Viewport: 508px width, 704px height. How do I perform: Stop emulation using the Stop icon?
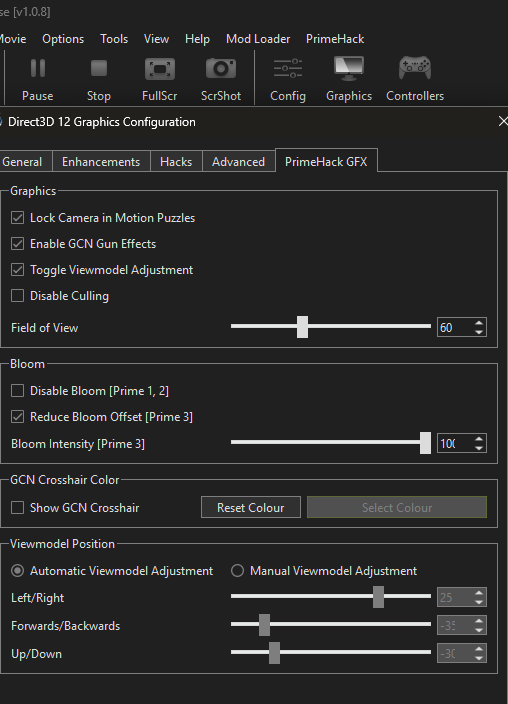tap(99, 69)
